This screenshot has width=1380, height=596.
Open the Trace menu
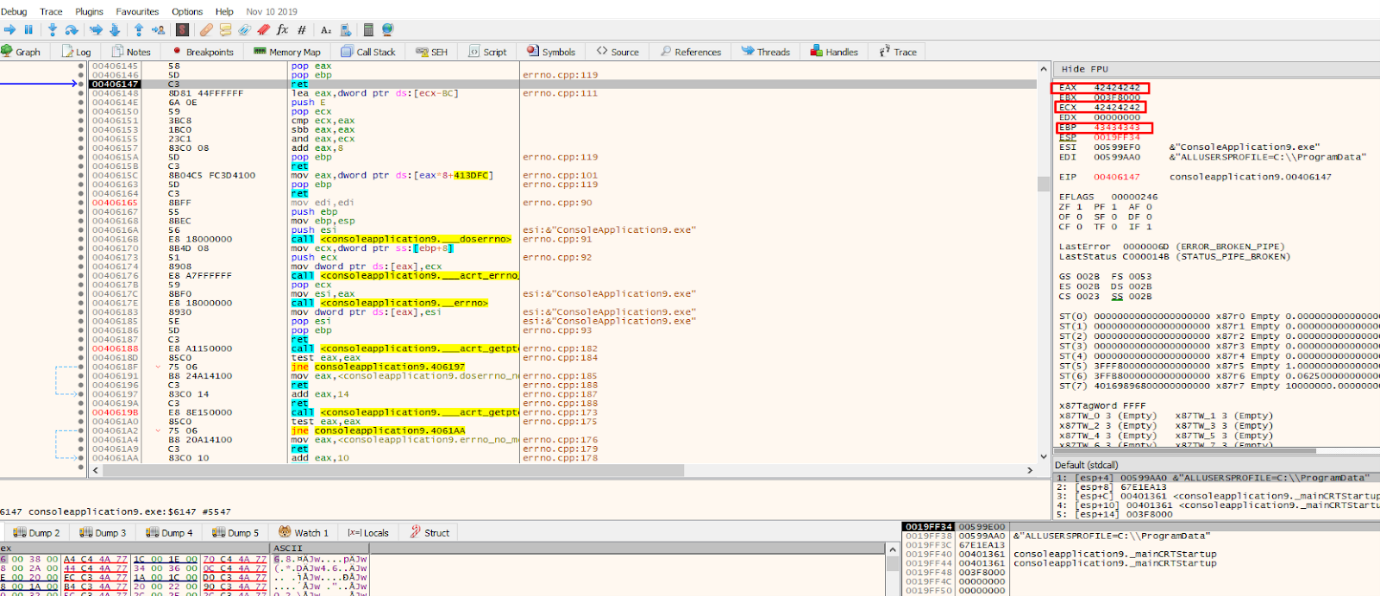pos(51,11)
